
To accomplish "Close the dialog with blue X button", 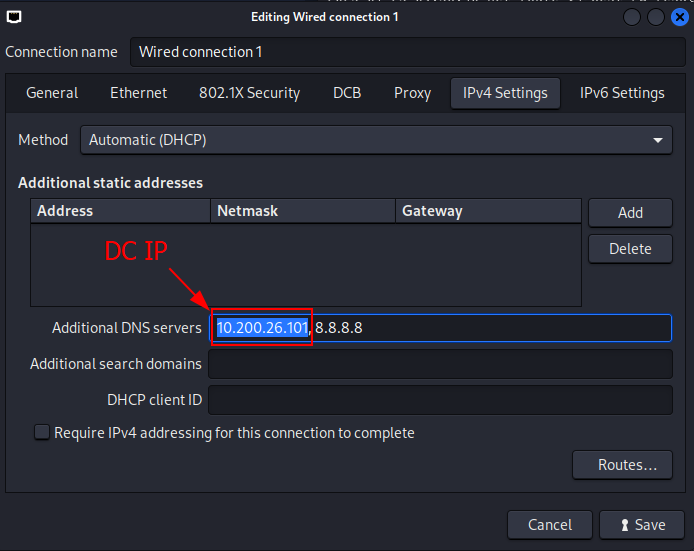I will pyautogui.click(x=679, y=17).
